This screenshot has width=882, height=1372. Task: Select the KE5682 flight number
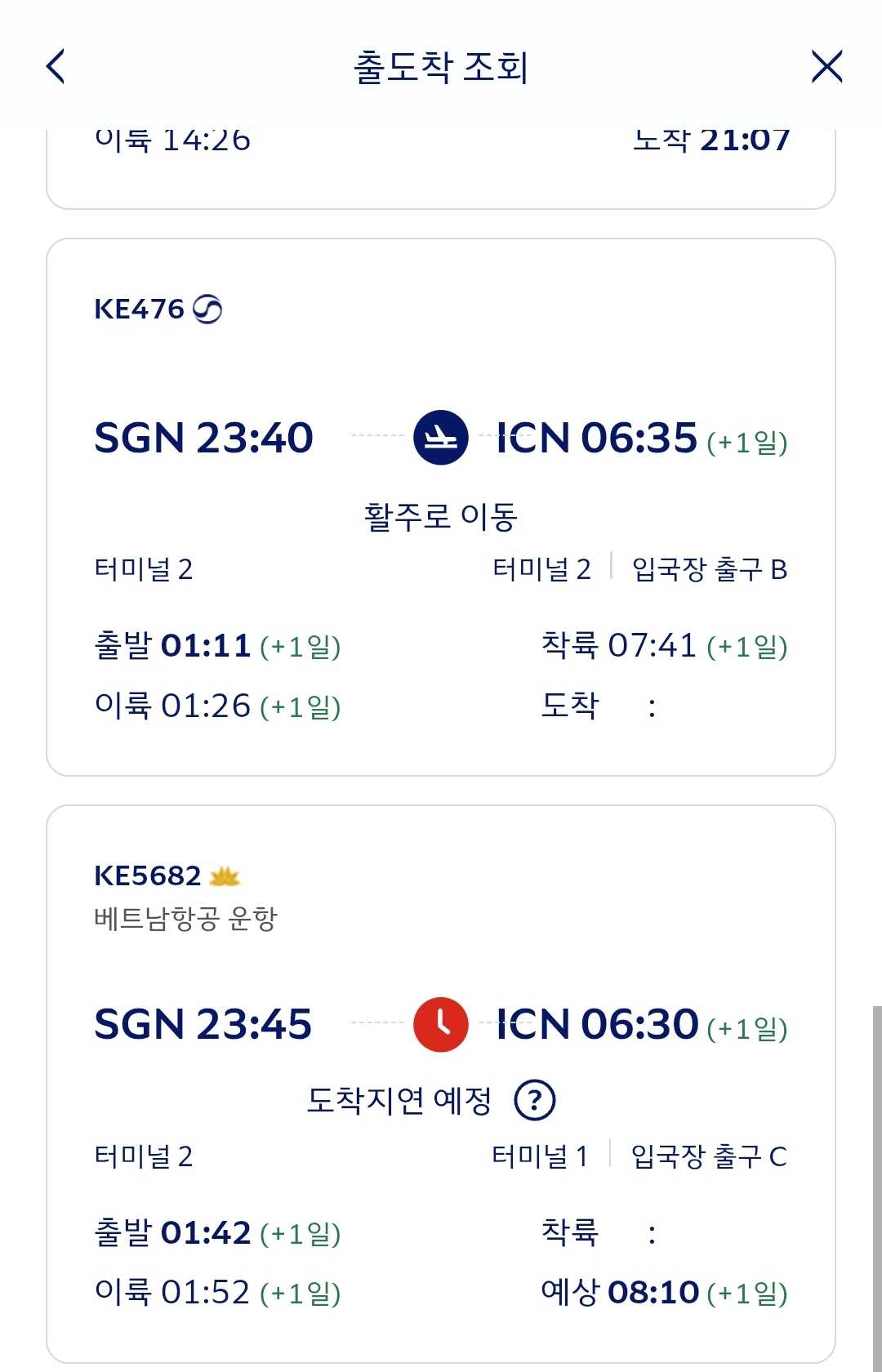coord(147,876)
